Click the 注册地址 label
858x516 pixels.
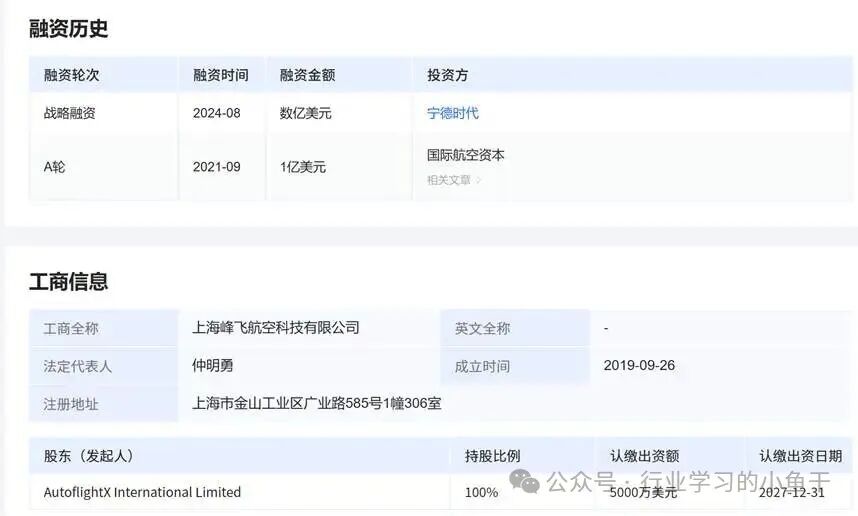tap(71, 404)
